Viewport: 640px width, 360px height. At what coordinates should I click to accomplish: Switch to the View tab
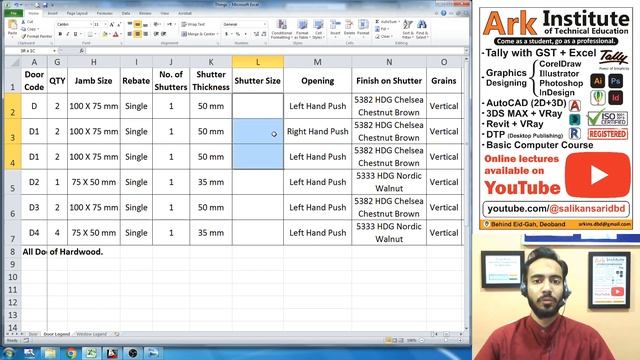[164, 13]
